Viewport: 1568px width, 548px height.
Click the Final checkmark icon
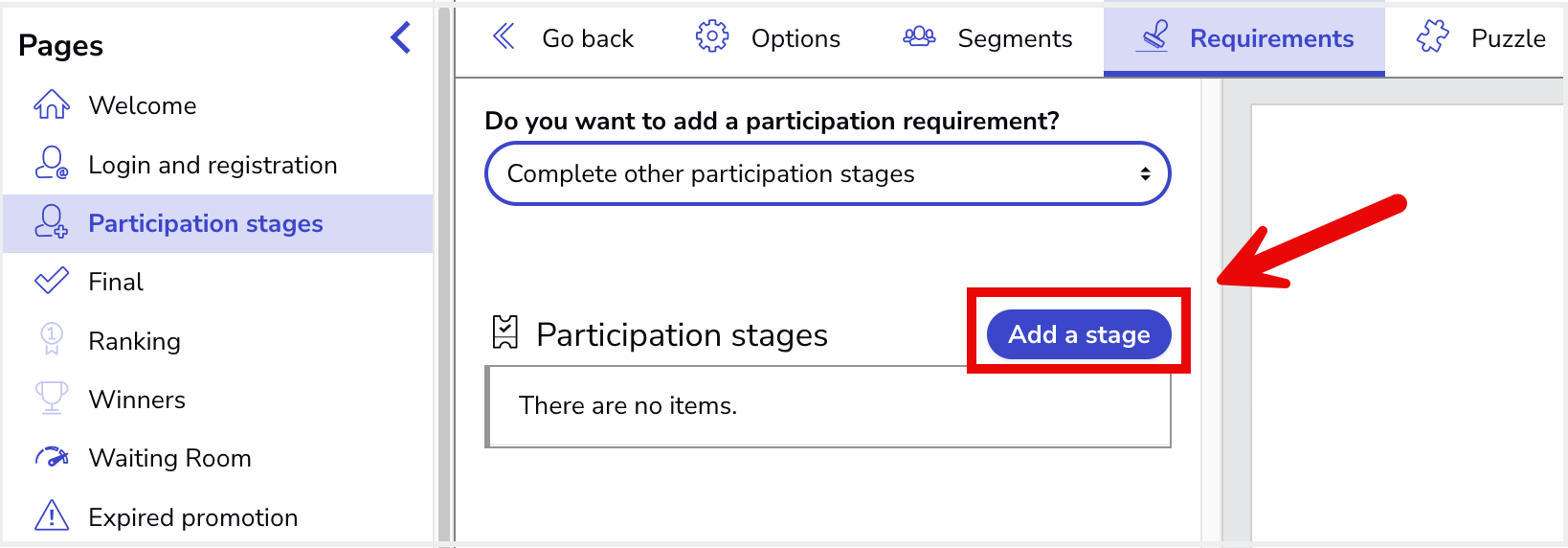tap(52, 281)
